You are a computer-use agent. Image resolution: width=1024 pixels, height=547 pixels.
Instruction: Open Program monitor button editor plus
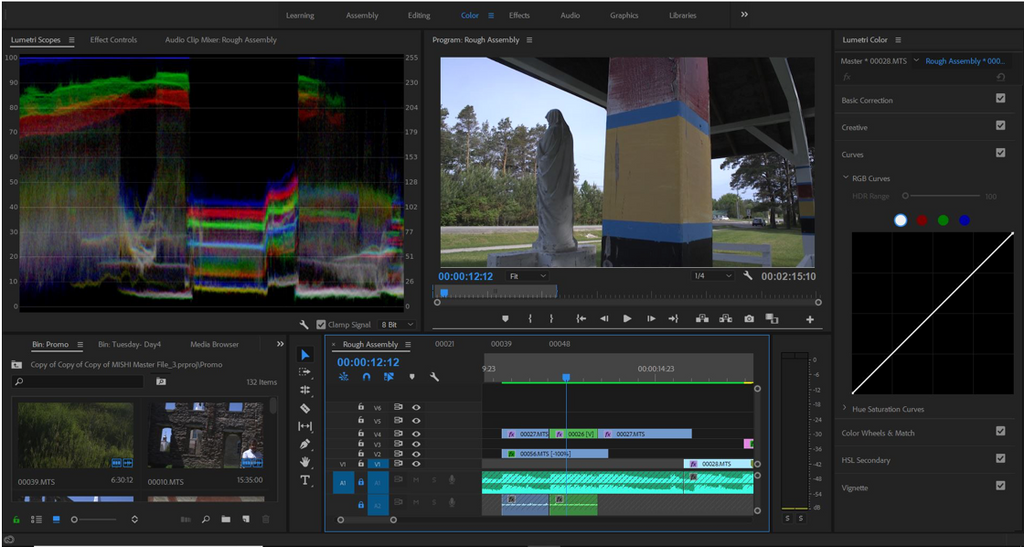(x=810, y=319)
